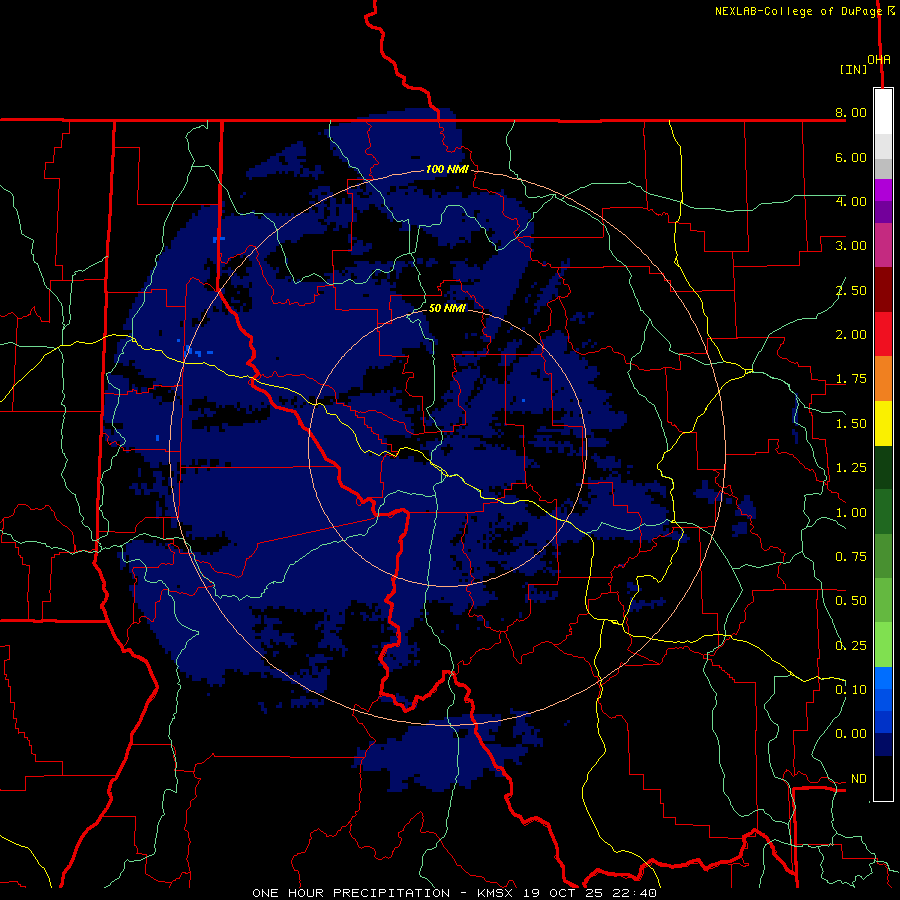Click the 6.00 scale value
Screen dimensions: 900x900
pyautogui.click(x=851, y=157)
